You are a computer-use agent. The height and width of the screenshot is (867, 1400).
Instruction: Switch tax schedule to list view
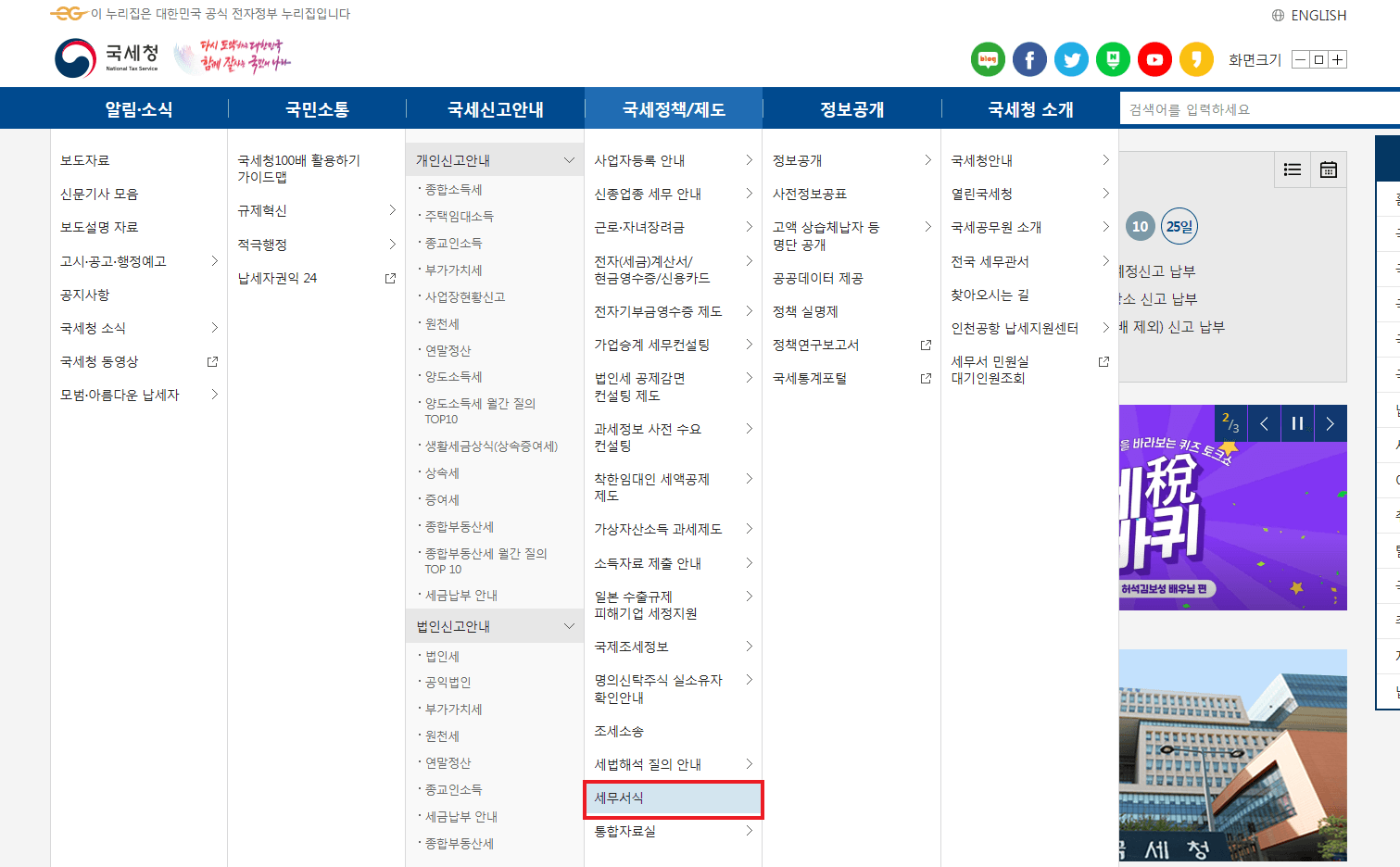click(x=1293, y=170)
